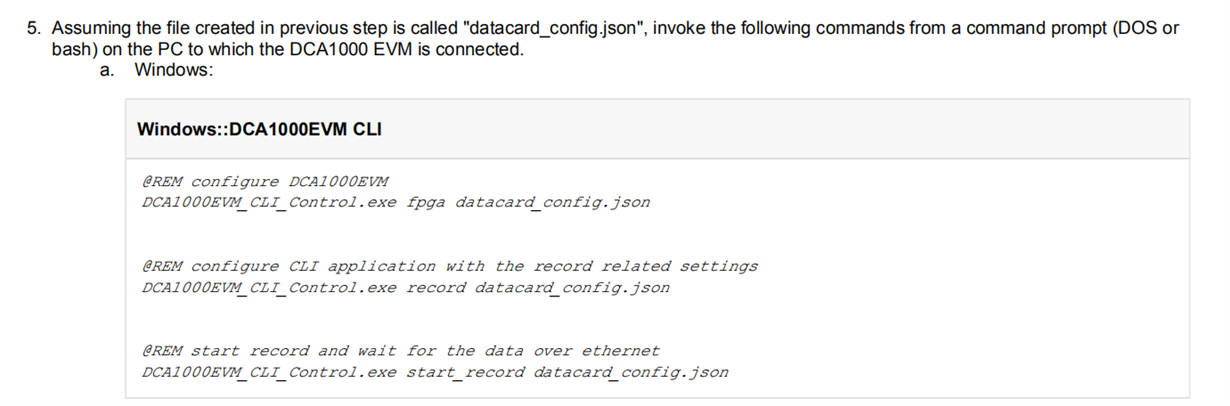The image size is (1230, 406).
Task: Click "datacard_config.json" in the record command line
Action: (572, 288)
